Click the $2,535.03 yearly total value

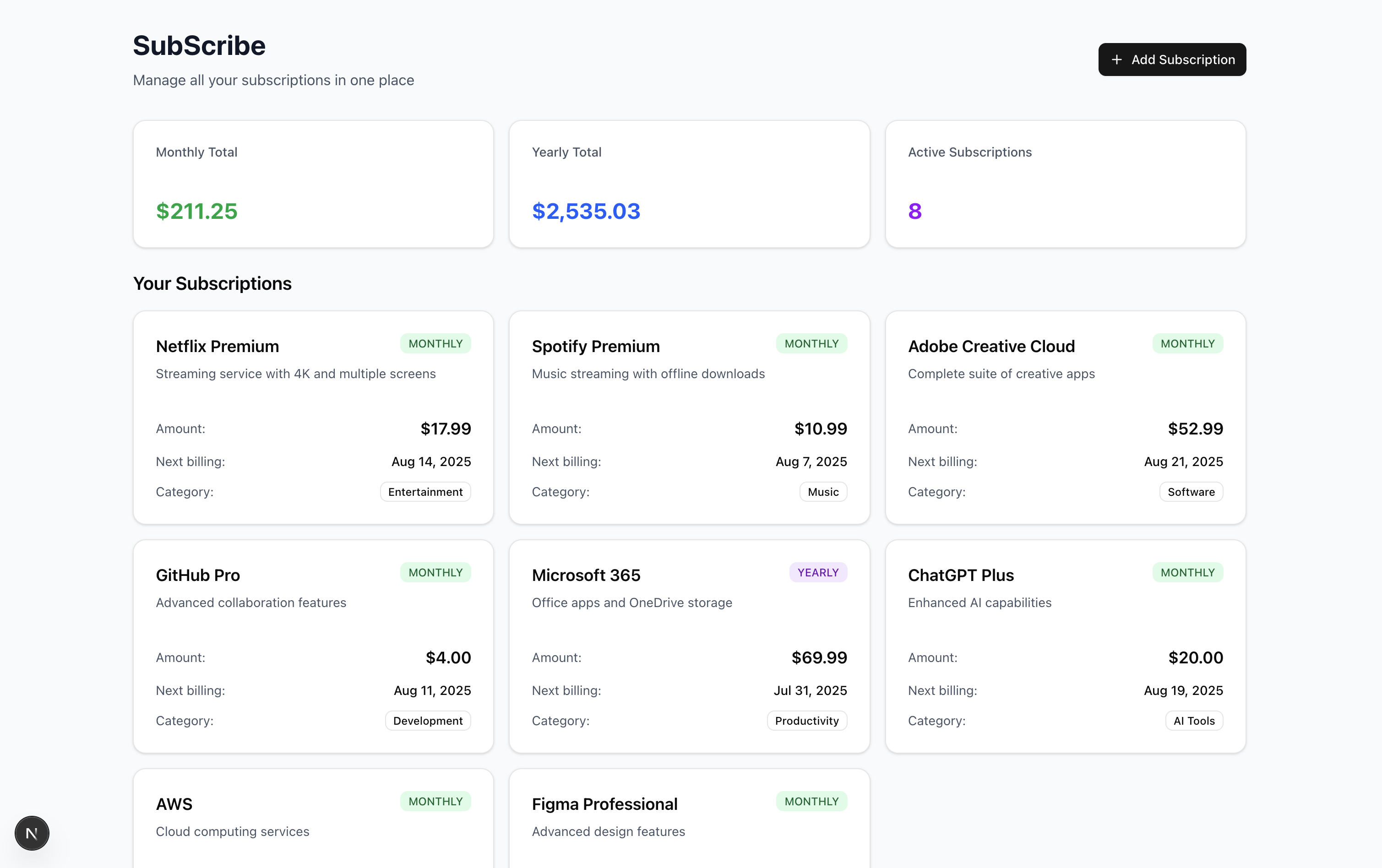pos(586,211)
